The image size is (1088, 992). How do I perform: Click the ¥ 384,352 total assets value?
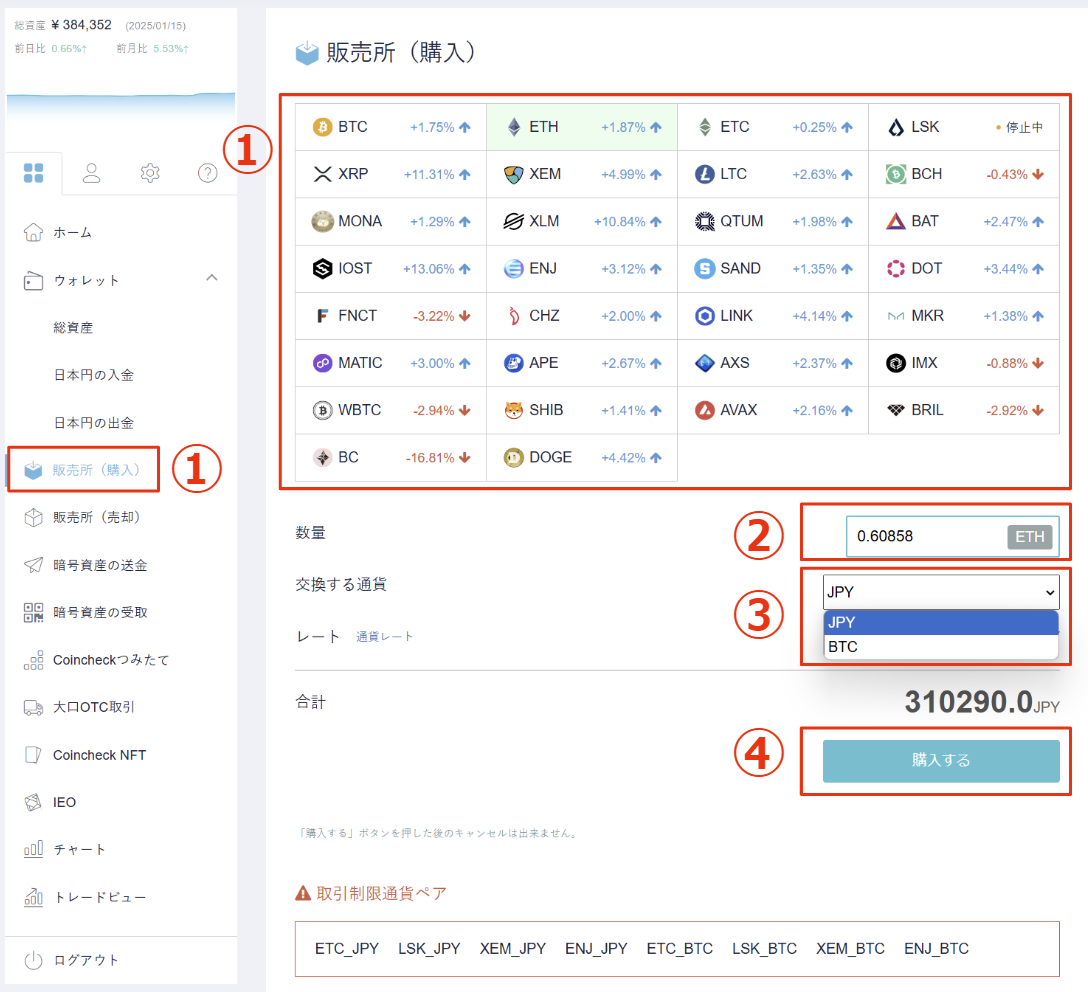pos(81,25)
